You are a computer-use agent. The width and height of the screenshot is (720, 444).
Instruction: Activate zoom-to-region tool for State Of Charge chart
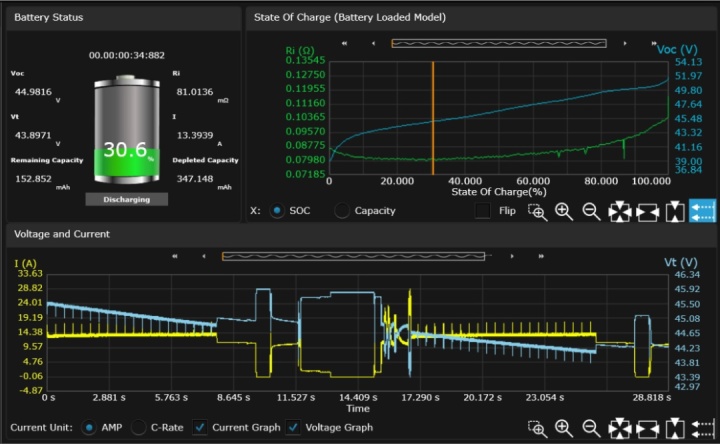537,211
